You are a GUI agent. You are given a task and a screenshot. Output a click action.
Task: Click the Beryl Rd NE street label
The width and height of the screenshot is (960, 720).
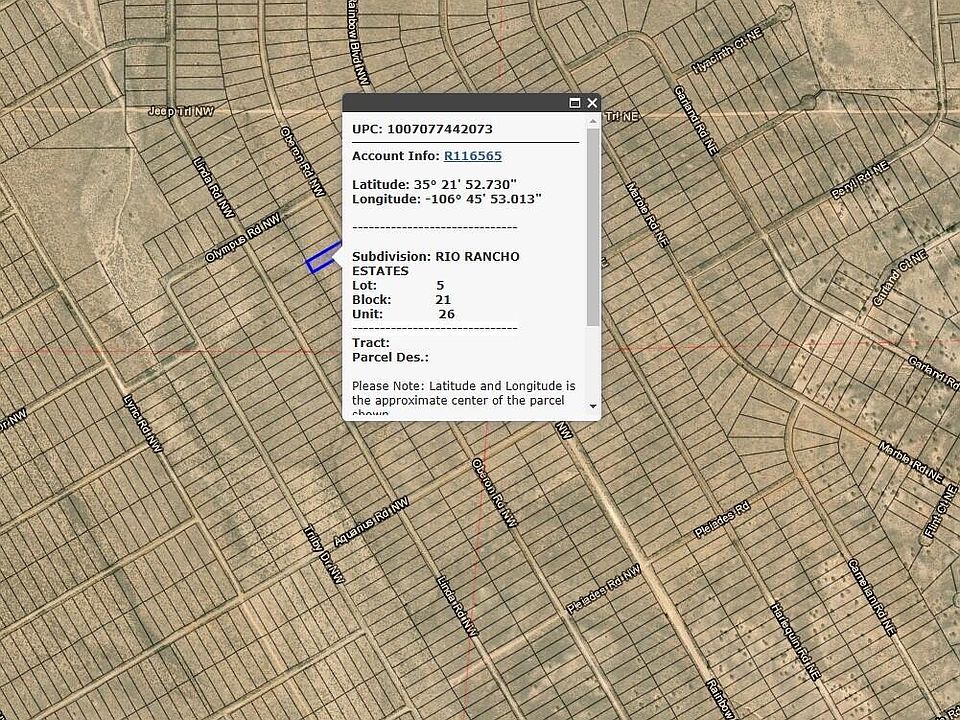(860, 179)
